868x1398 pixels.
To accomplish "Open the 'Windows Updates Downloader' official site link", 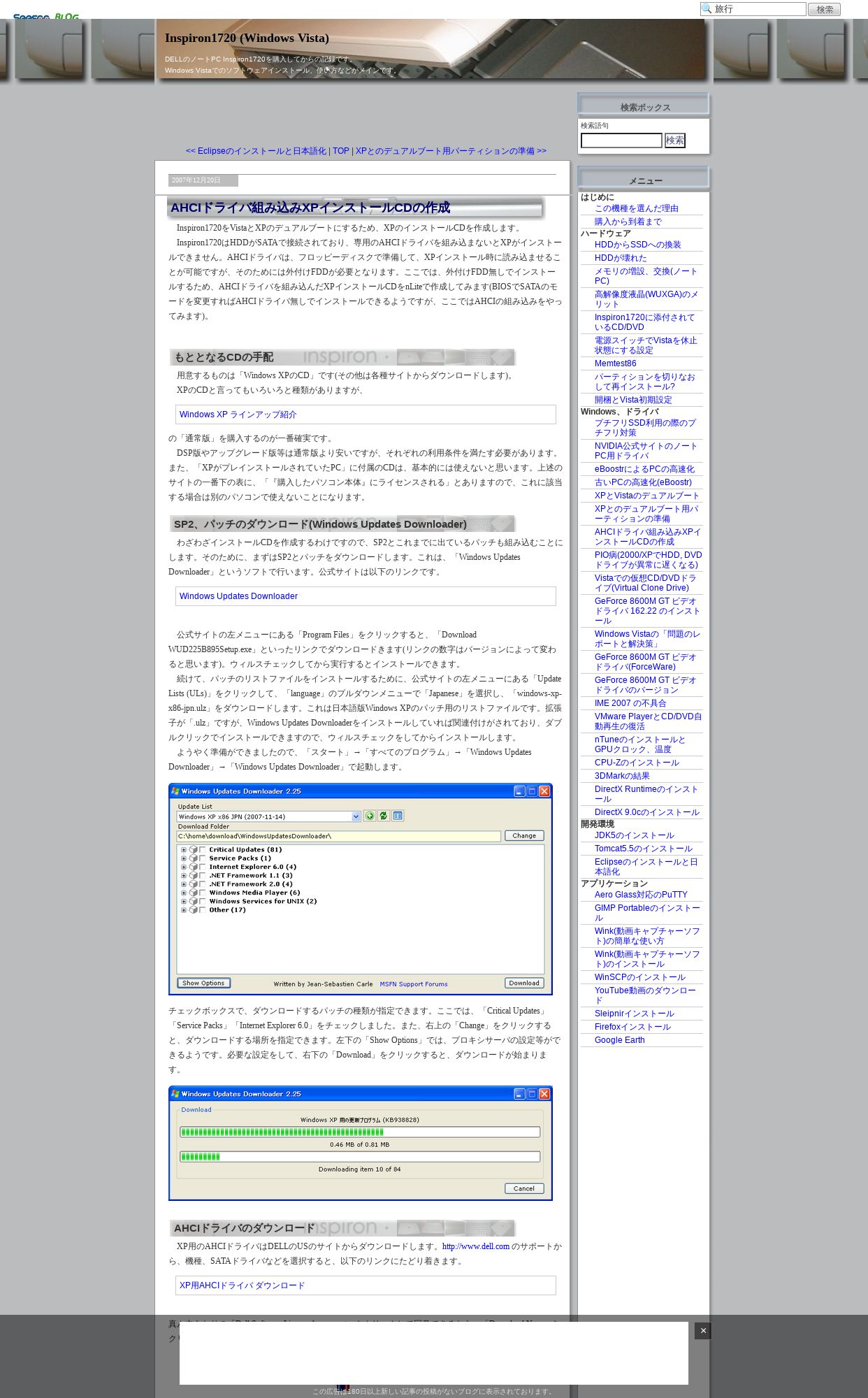I will [x=238, y=596].
